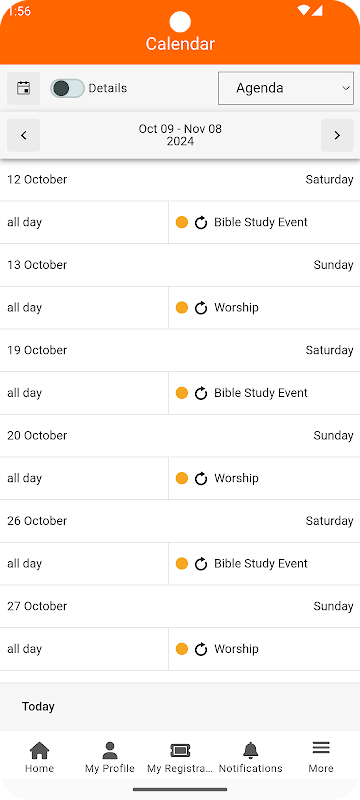The image size is (360, 800).
Task: Tap orange dot for 26 October Bible Study
Action: (182, 563)
